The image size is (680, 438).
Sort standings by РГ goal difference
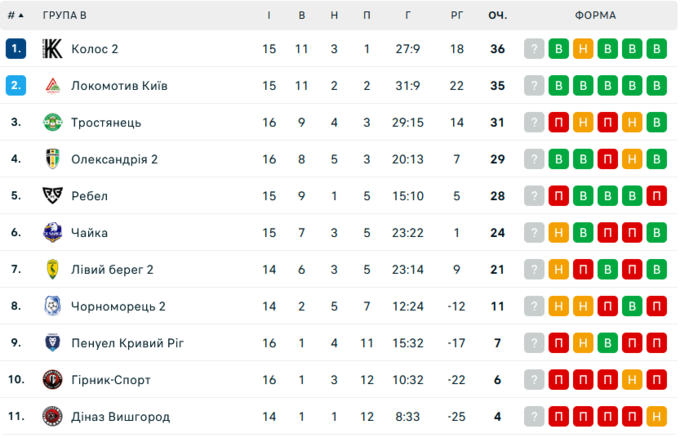tap(457, 16)
